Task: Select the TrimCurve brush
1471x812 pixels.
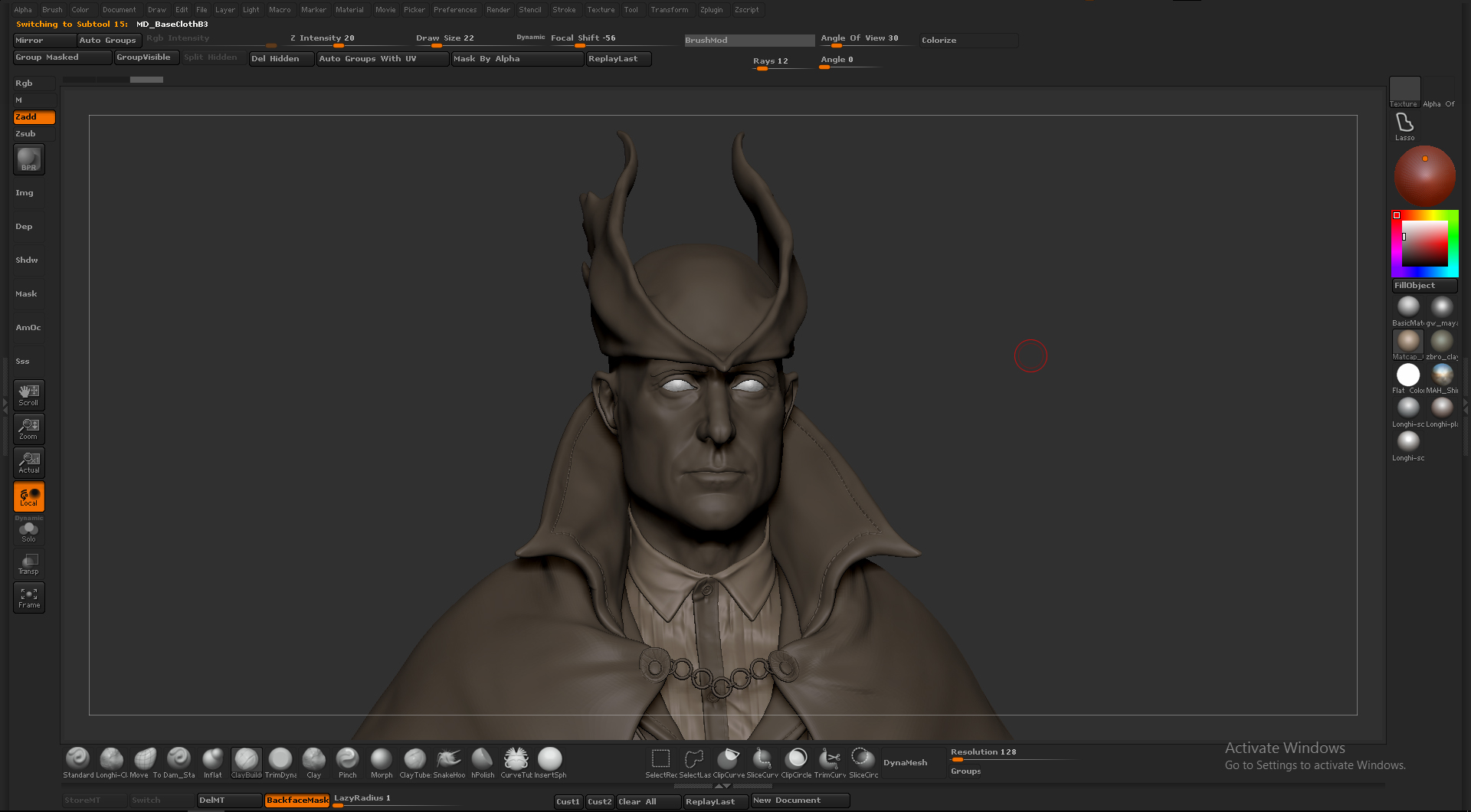Action: tap(830, 763)
